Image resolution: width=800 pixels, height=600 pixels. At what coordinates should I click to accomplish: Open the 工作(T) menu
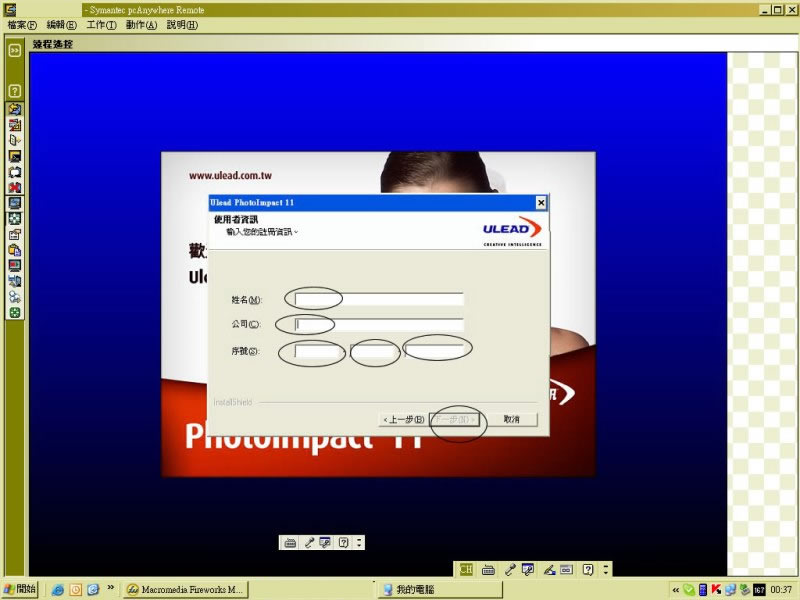(x=101, y=25)
